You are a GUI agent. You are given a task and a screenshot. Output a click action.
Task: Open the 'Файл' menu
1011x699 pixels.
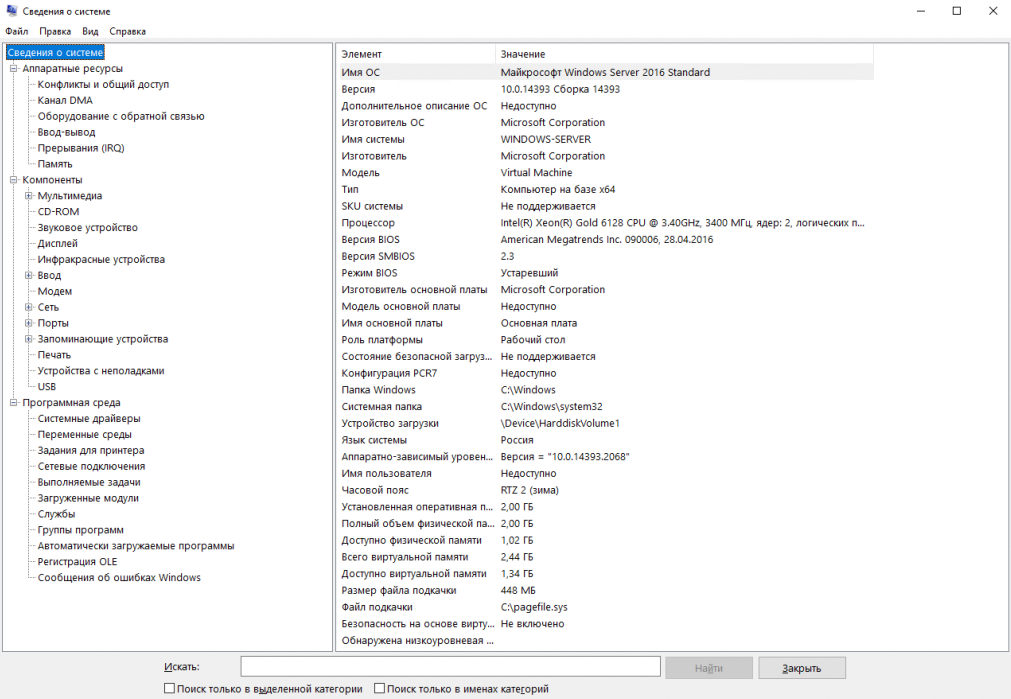tap(17, 31)
